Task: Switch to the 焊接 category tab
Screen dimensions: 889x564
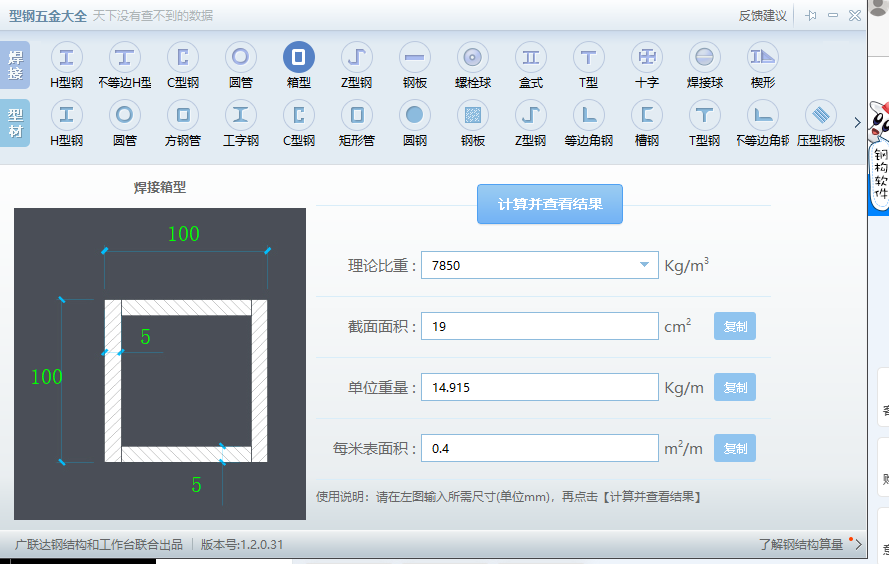Action: pyautogui.click(x=15, y=65)
